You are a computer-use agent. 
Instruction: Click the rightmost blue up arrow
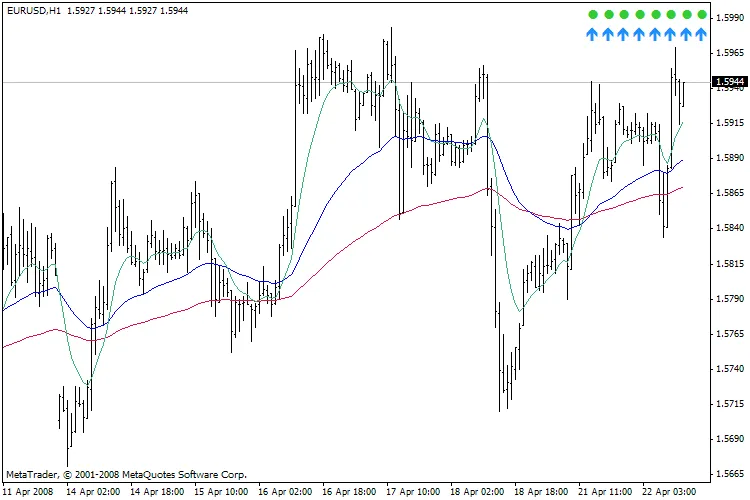pyautogui.click(x=702, y=35)
